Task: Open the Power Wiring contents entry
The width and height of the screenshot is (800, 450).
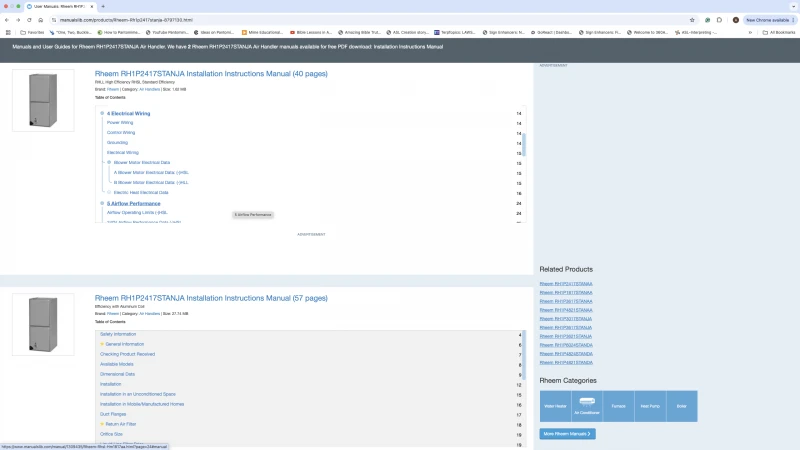Action: (x=120, y=122)
